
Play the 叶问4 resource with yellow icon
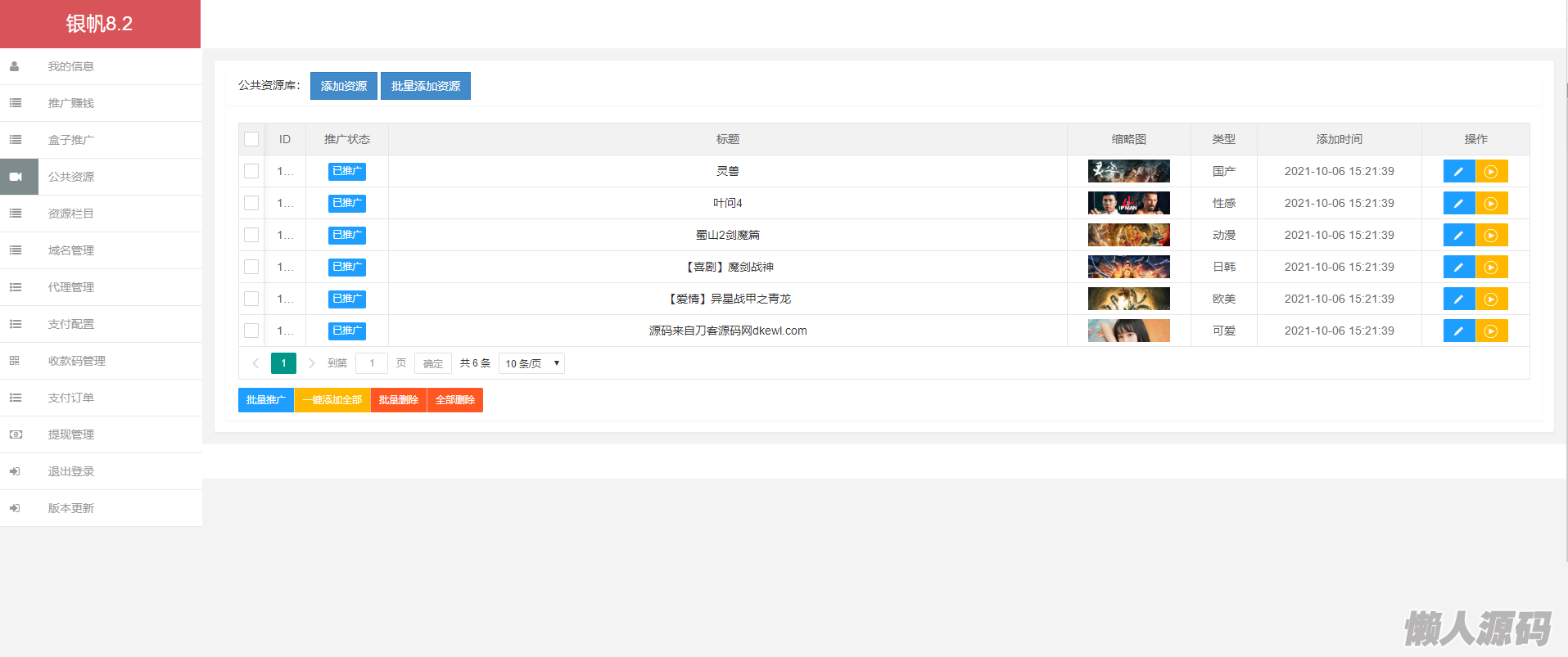click(x=1491, y=204)
